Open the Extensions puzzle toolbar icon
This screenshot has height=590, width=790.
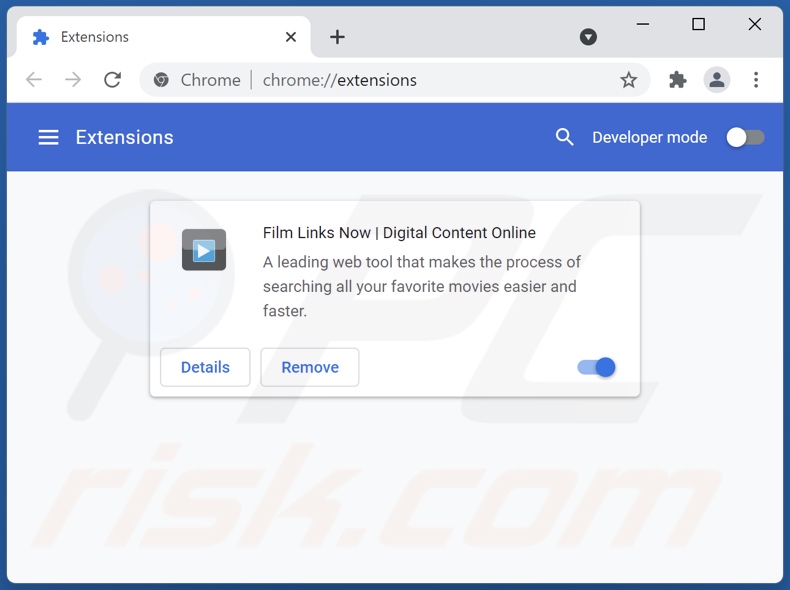(678, 80)
